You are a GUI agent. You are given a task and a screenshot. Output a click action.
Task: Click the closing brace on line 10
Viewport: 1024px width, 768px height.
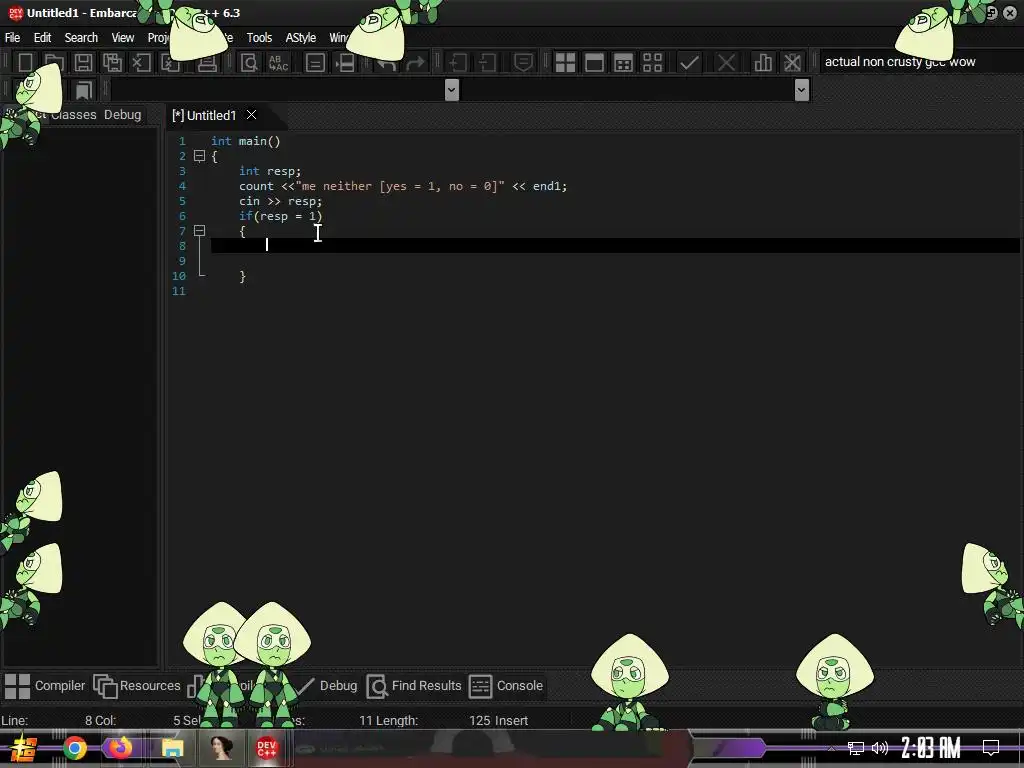(x=242, y=276)
